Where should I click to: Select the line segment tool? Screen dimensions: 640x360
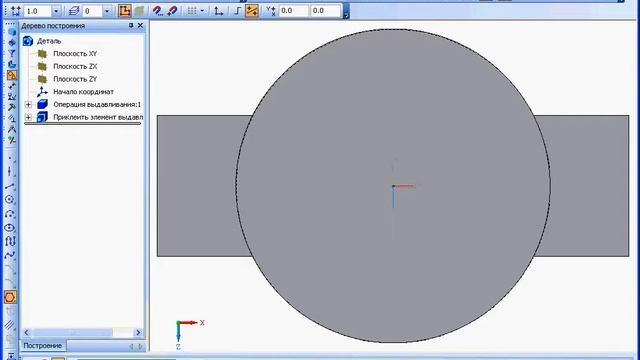[x=10, y=187]
